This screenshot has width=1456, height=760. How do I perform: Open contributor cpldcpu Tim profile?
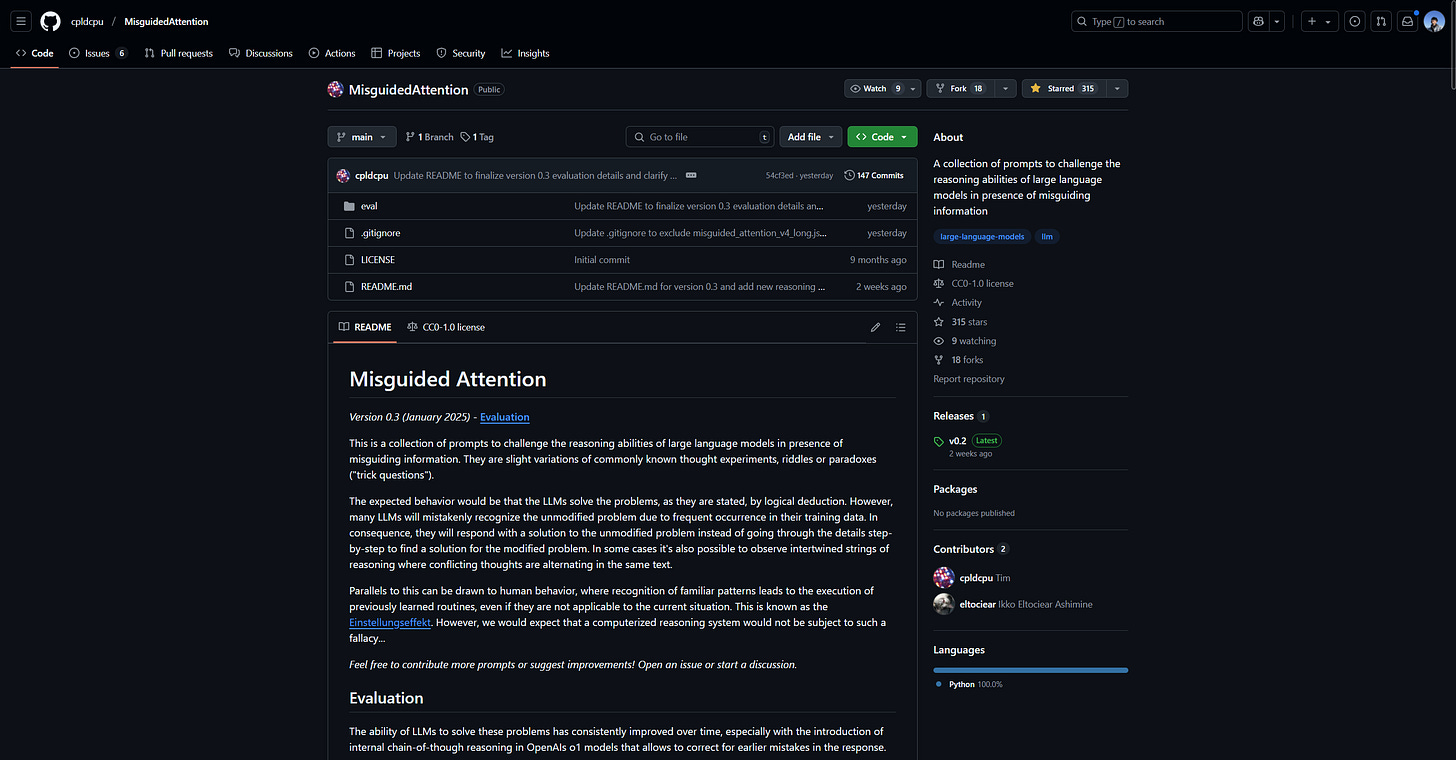(972, 578)
